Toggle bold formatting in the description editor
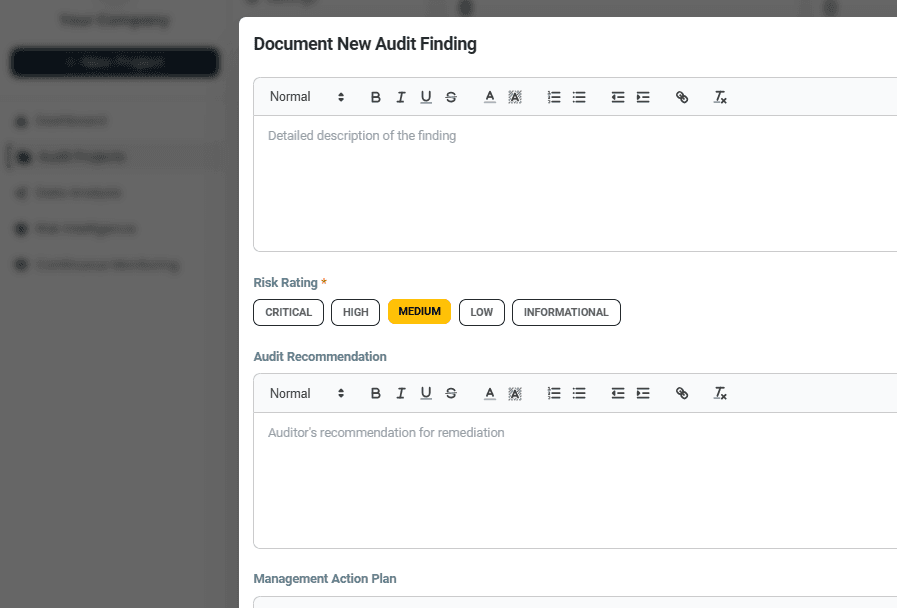The height and width of the screenshot is (608, 897). coord(375,96)
